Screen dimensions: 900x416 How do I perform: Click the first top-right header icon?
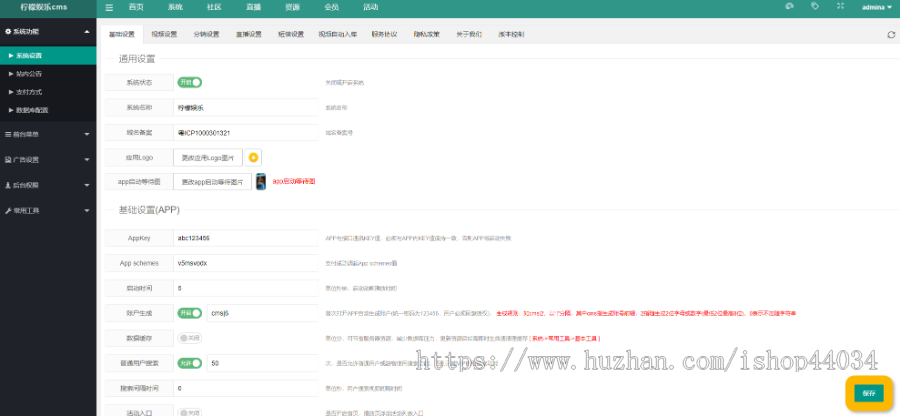click(x=789, y=6)
